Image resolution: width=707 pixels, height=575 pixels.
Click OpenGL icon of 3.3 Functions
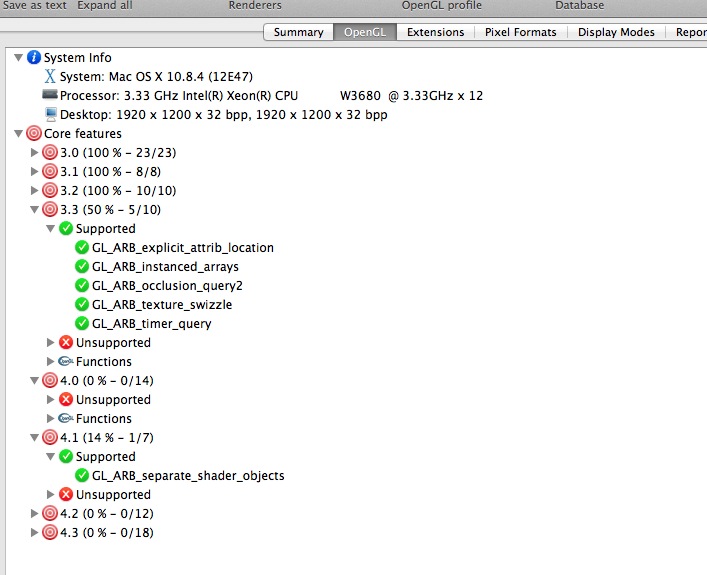click(x=66, y=361)
